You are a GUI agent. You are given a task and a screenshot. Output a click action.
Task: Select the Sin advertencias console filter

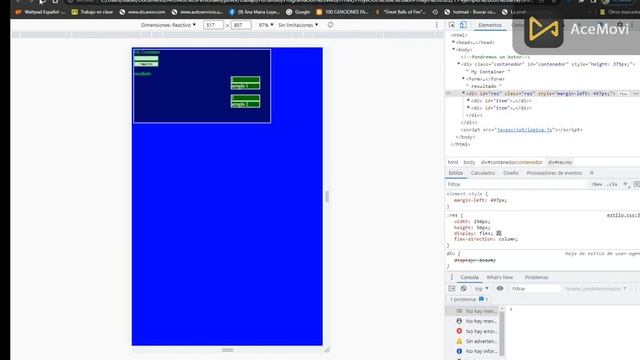pos(476,341)
